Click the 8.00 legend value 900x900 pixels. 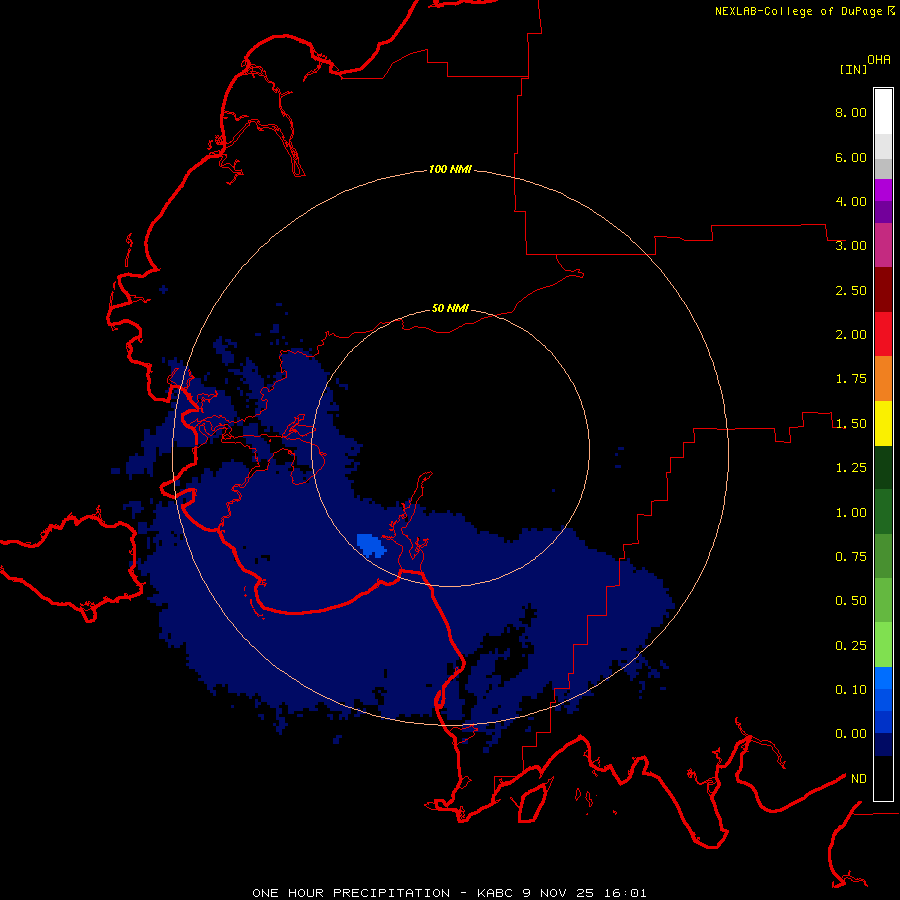851,112
